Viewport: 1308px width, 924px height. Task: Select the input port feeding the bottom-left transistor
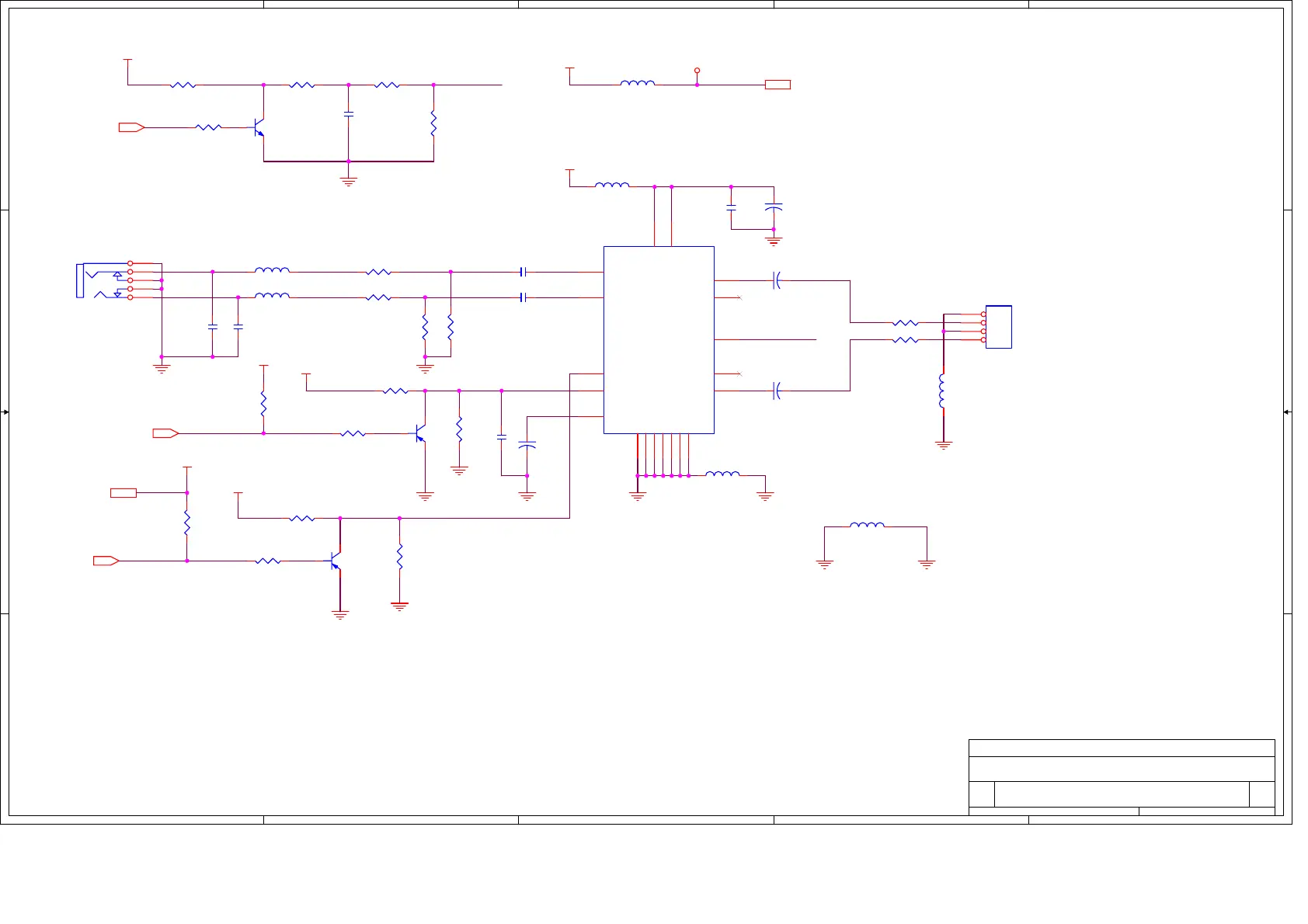click(106, 561)
